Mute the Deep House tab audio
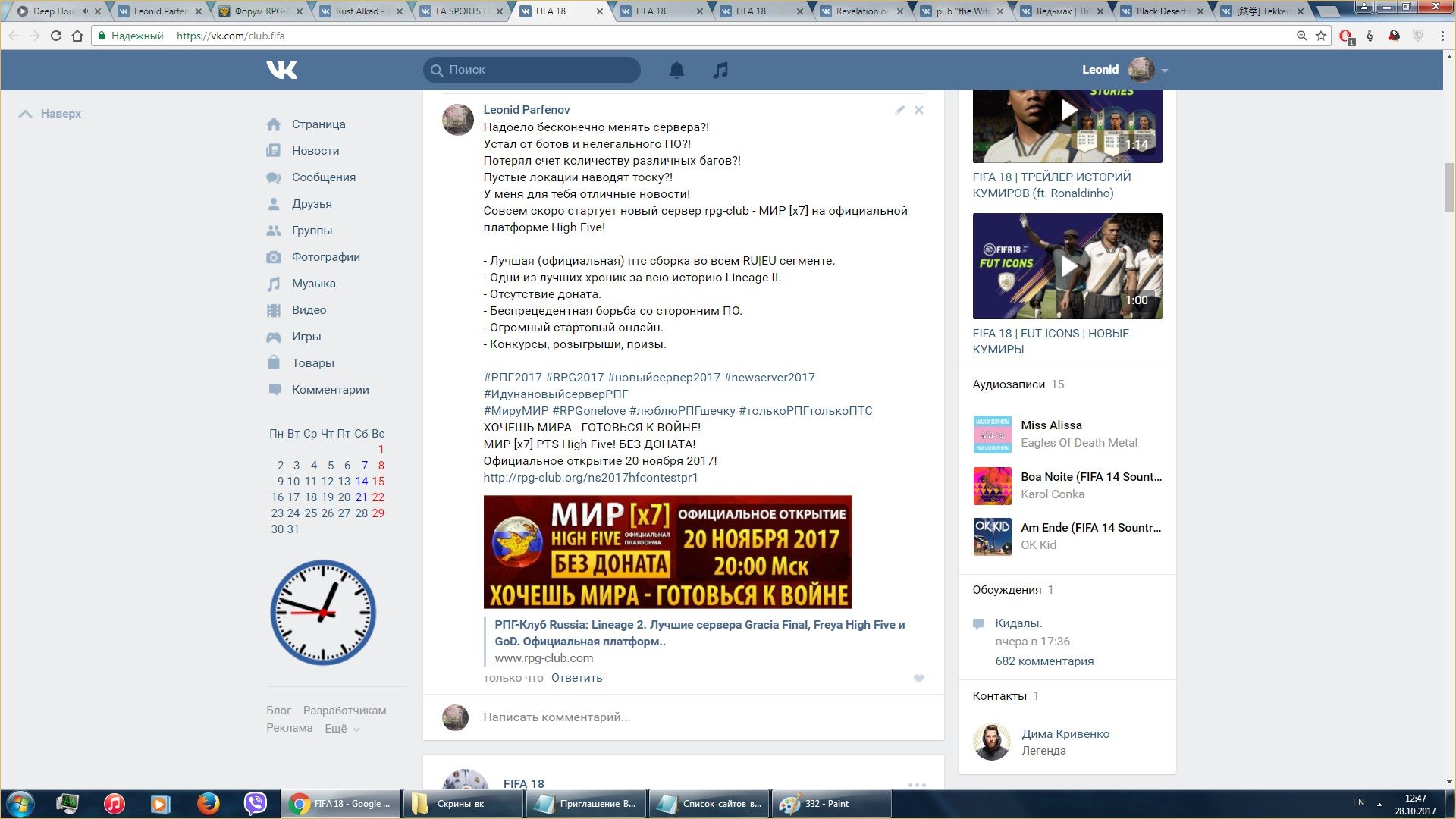The height and width of the screenshot is (819, 1456). (86, 11)
